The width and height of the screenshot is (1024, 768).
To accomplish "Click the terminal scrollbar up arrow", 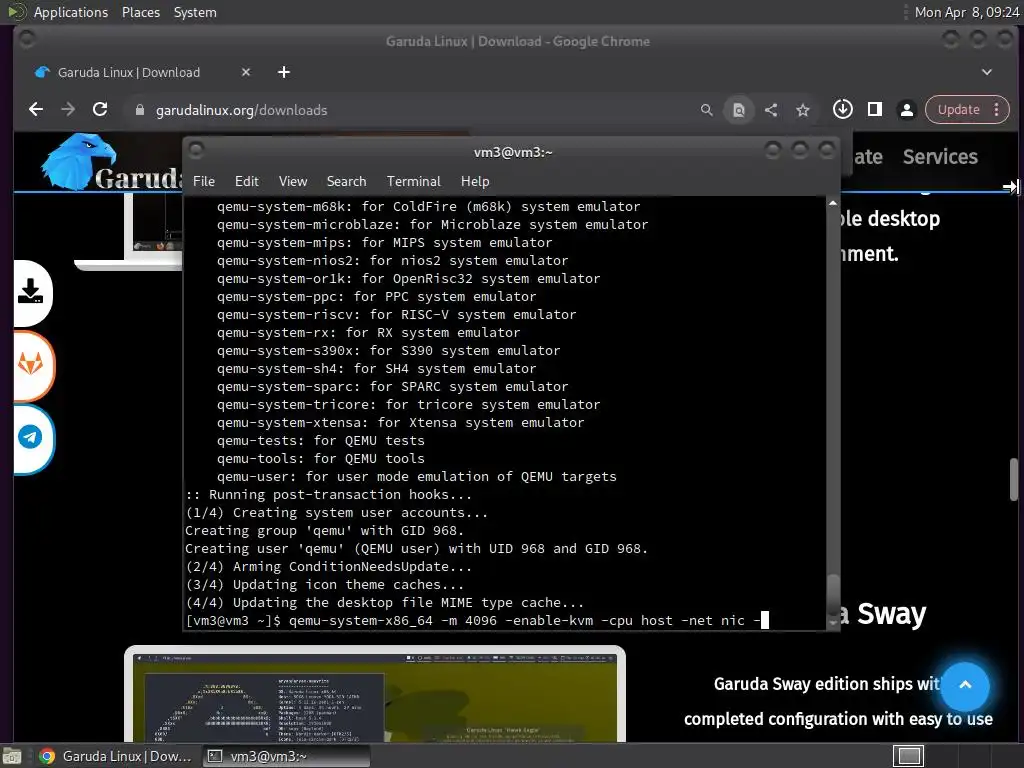I will point(833,203).
